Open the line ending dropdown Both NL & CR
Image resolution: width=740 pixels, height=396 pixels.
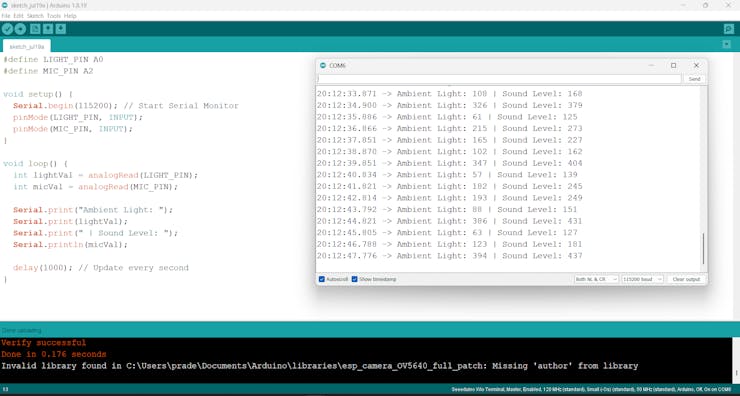pyautogui.click(x=596, y=279)
